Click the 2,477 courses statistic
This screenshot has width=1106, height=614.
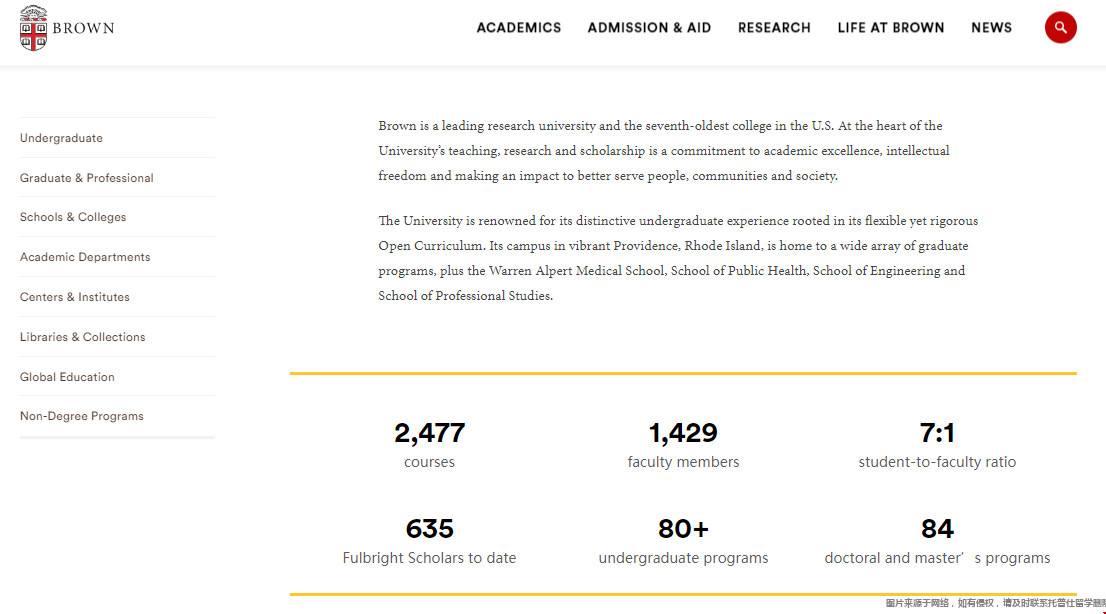tap(430, 445)
